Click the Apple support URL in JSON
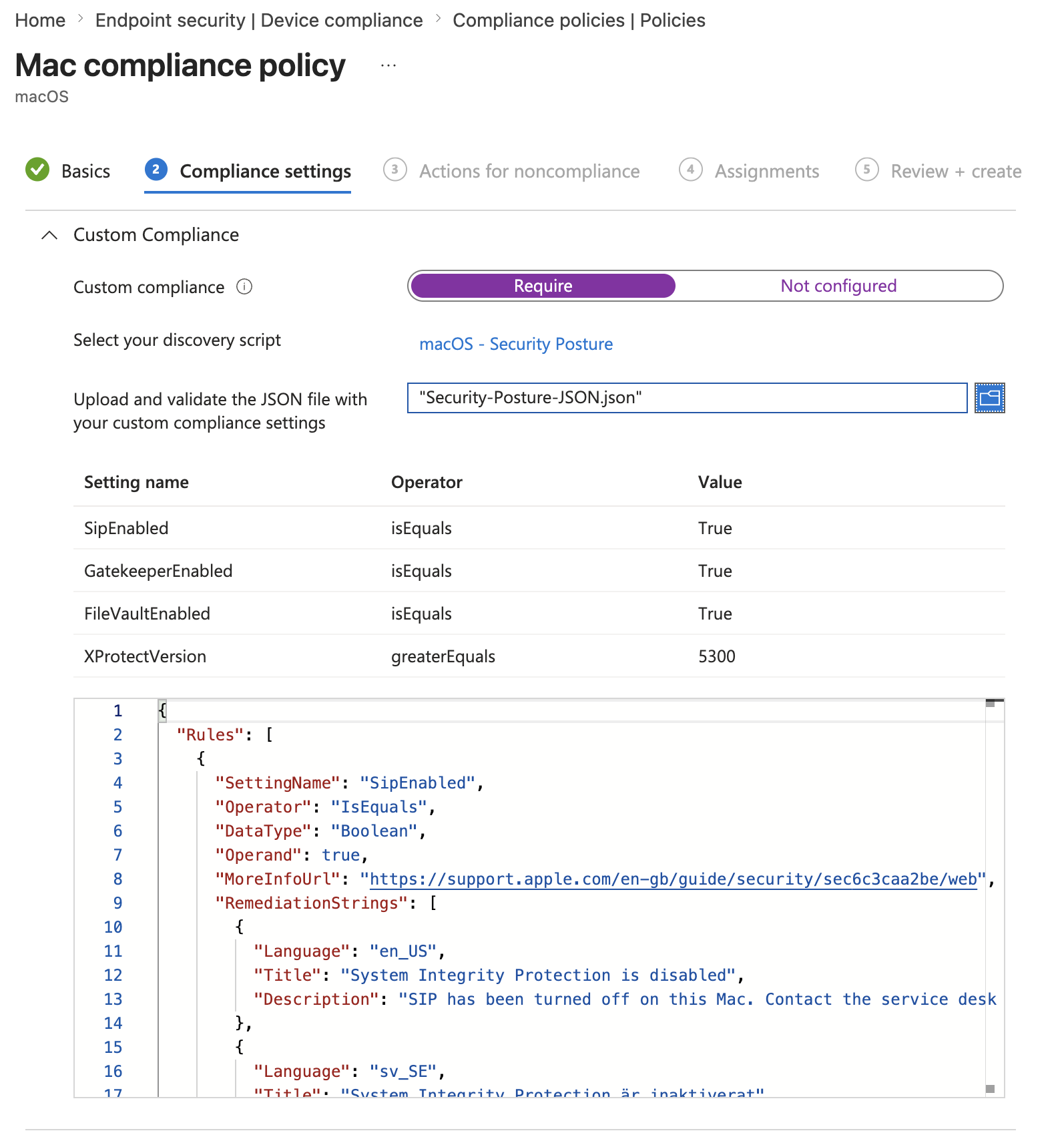Image resolution: width=1064 pixels, height=1135 pixels. pos(674,879)
